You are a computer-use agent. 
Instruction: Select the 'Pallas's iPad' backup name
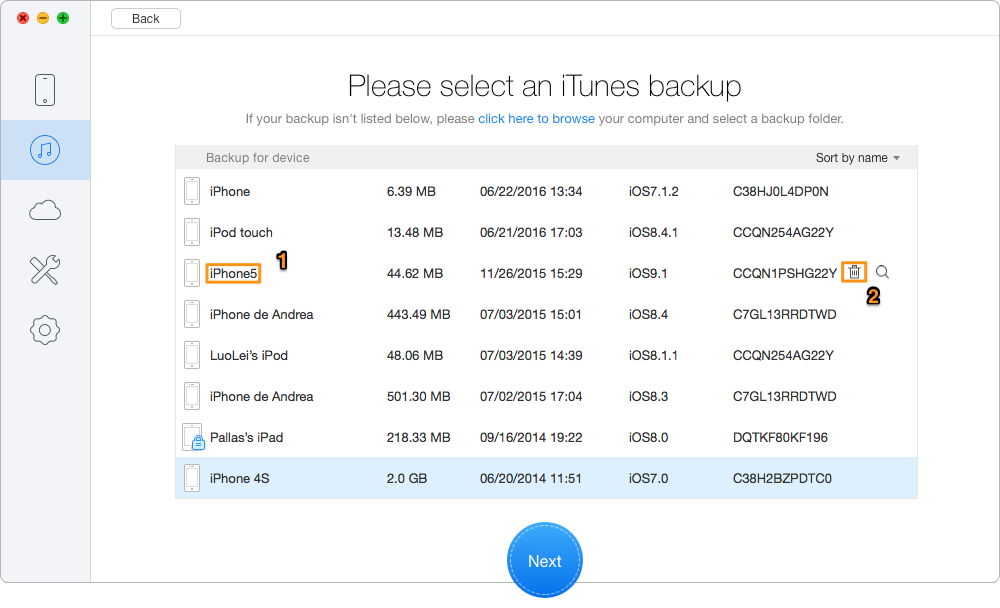point(246,438)
